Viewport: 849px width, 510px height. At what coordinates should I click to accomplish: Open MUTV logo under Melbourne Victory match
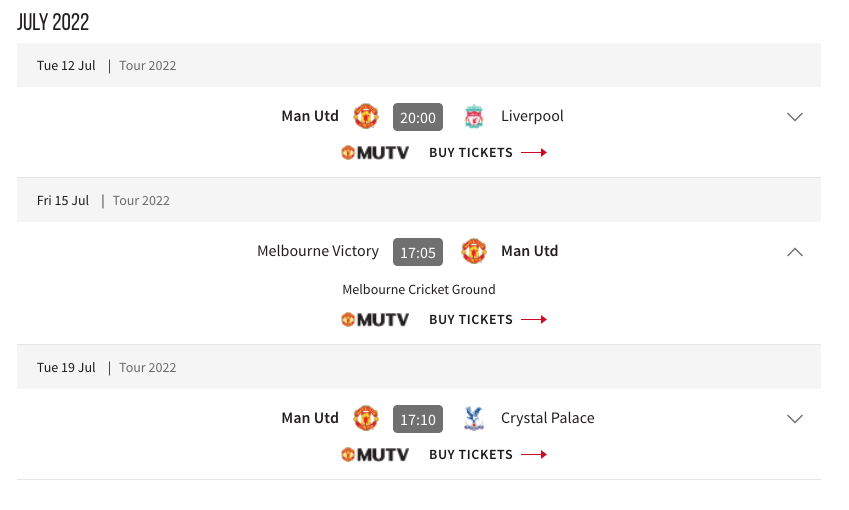(375, 319)
